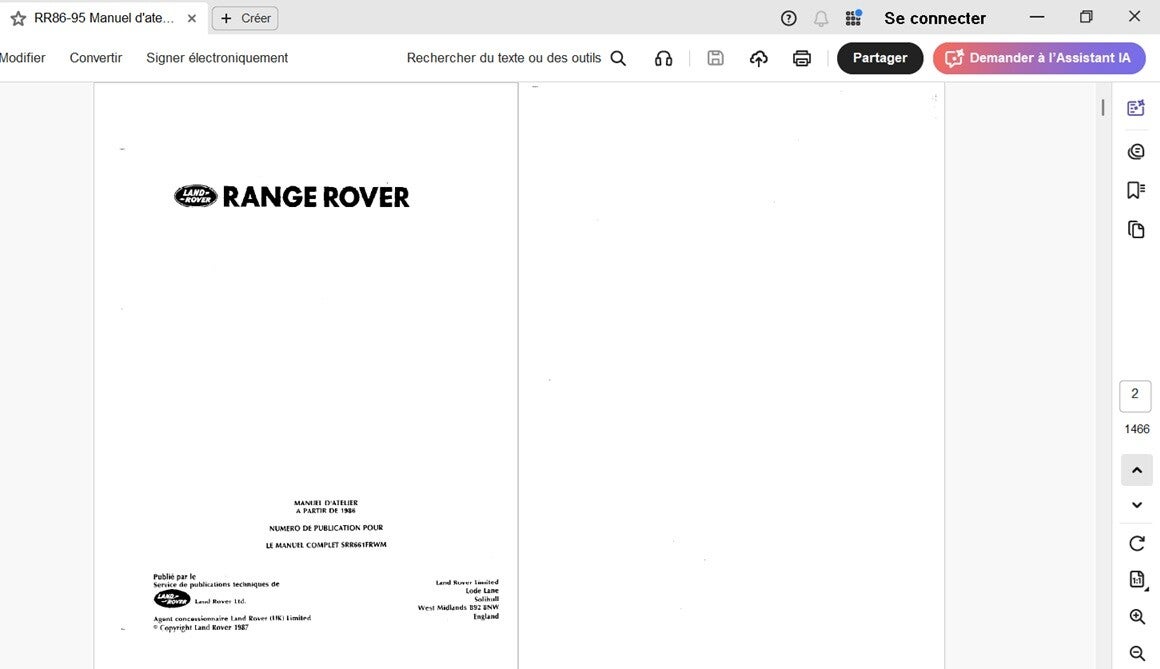The height and width of the screenshot is (669, 1160).
Task: Click the Rechercher du texte ou des outils field
Action: [504, 58]
